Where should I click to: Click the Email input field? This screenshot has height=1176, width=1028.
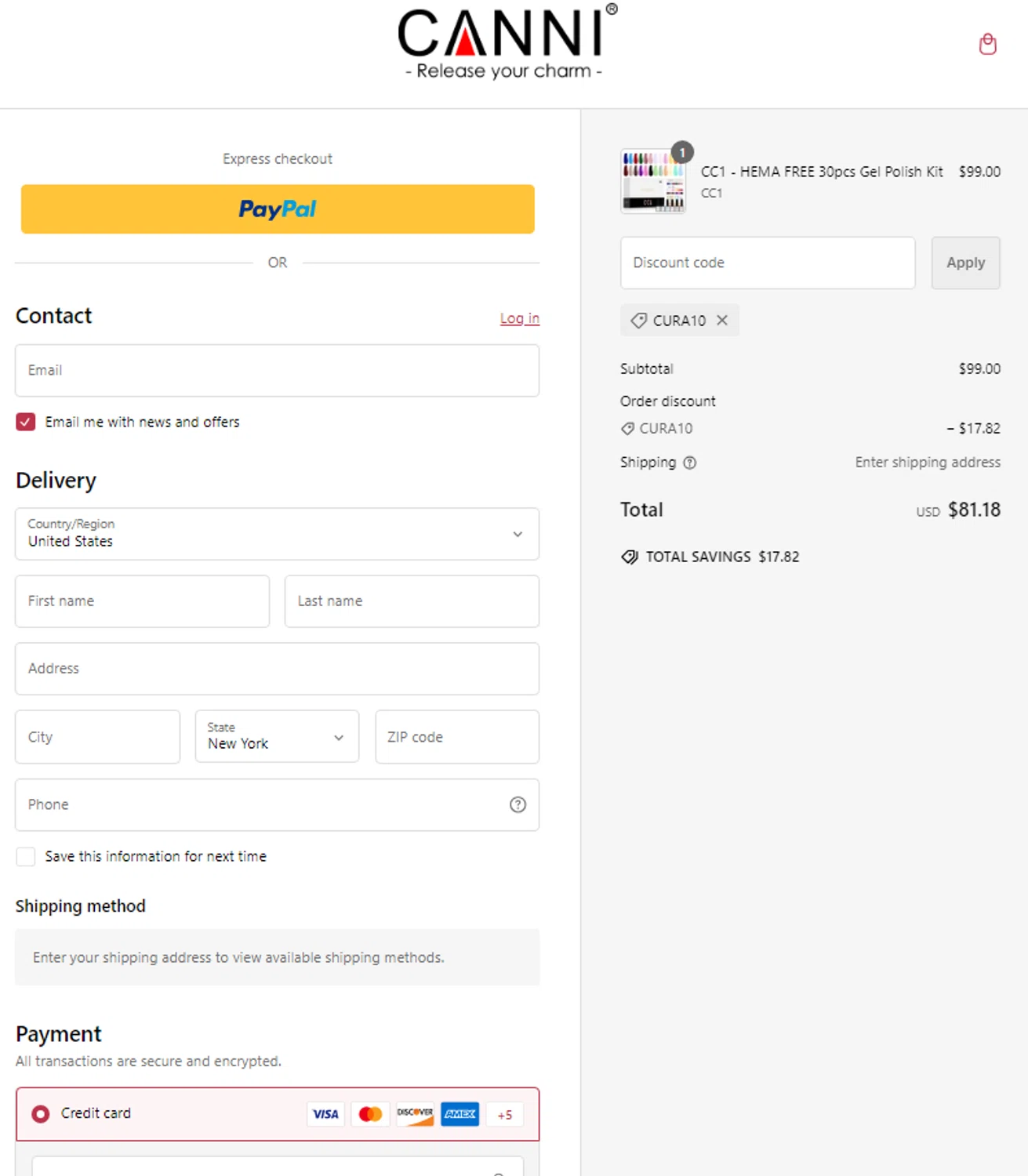(277, 370)
